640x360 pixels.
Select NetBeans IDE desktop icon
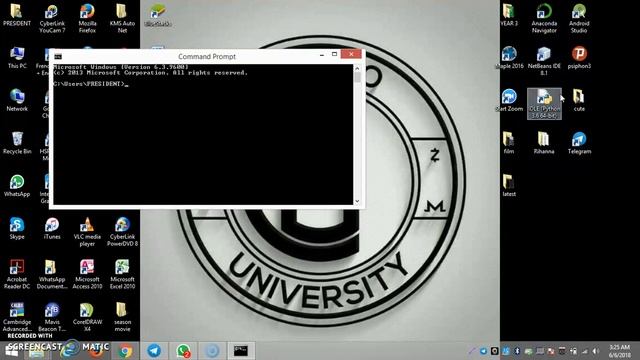coord(544,61)
